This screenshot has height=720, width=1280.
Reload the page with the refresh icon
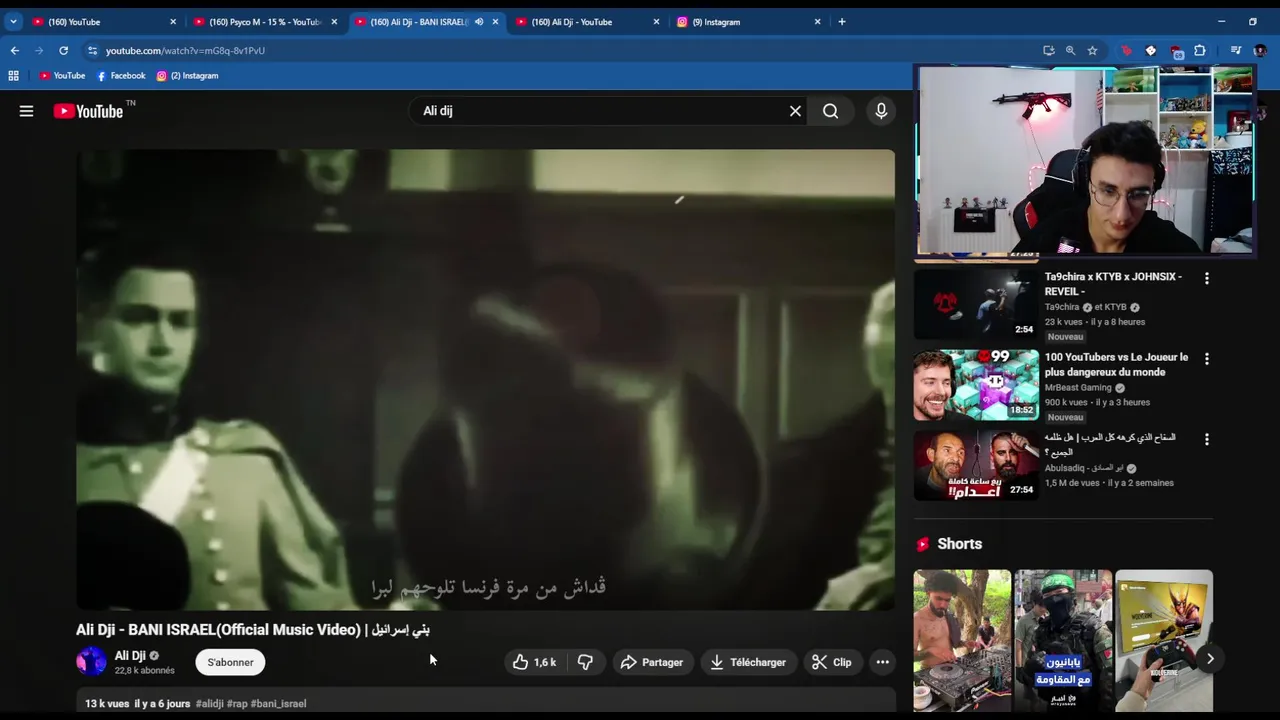(x=63, y=50)
